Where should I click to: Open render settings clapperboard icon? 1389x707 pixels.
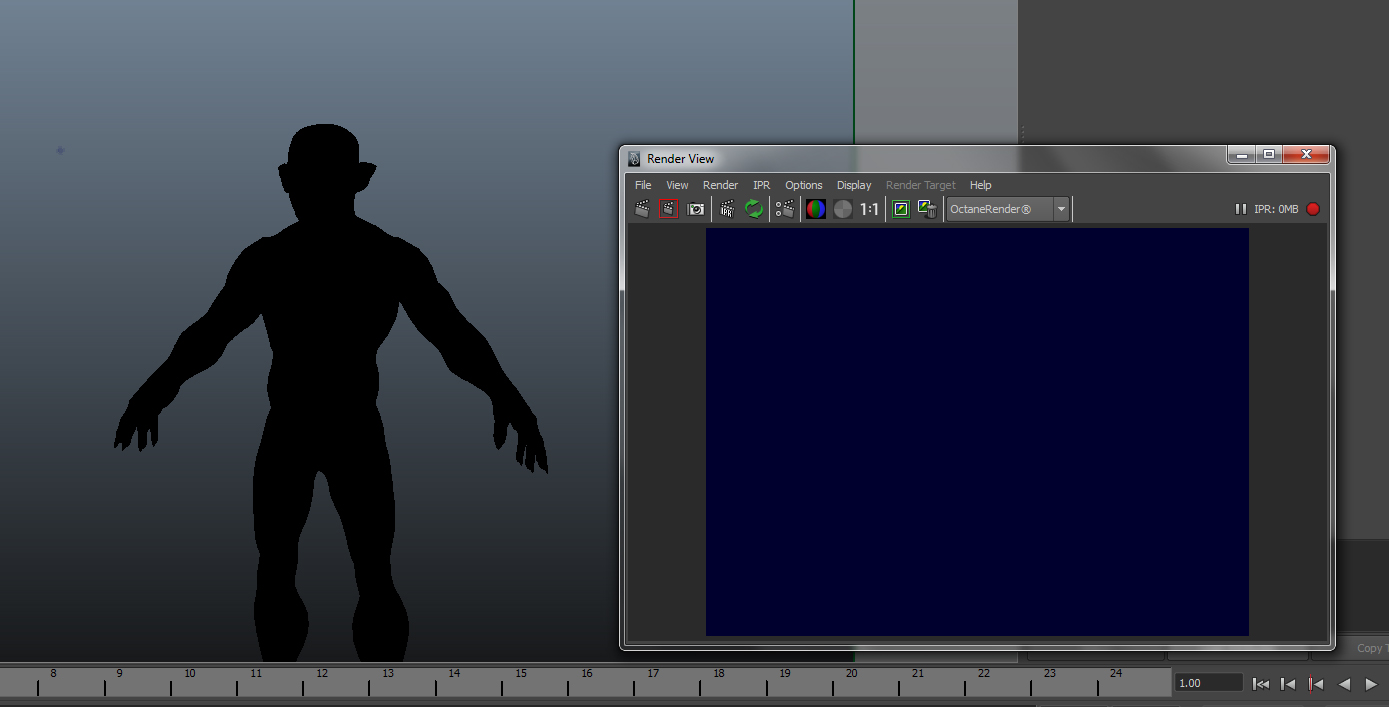click(x=785, y=209)
